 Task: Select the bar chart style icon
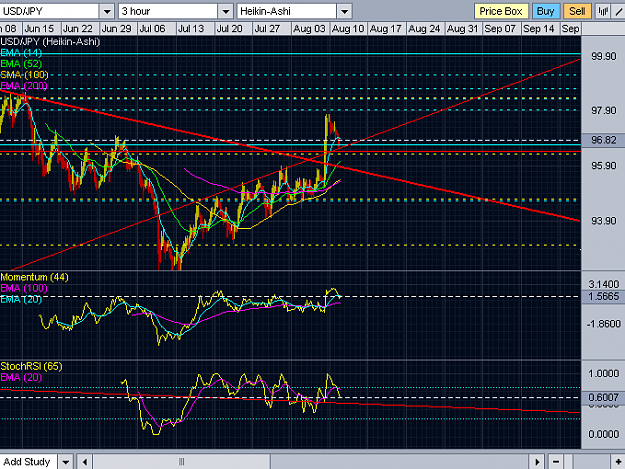point(603,11)
